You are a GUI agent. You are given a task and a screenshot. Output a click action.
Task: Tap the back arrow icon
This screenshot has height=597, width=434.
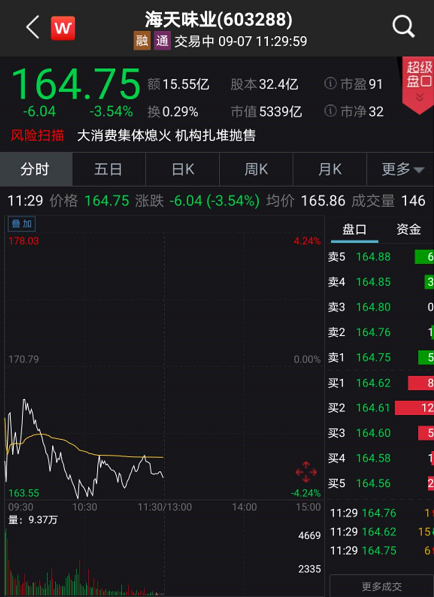33,27
